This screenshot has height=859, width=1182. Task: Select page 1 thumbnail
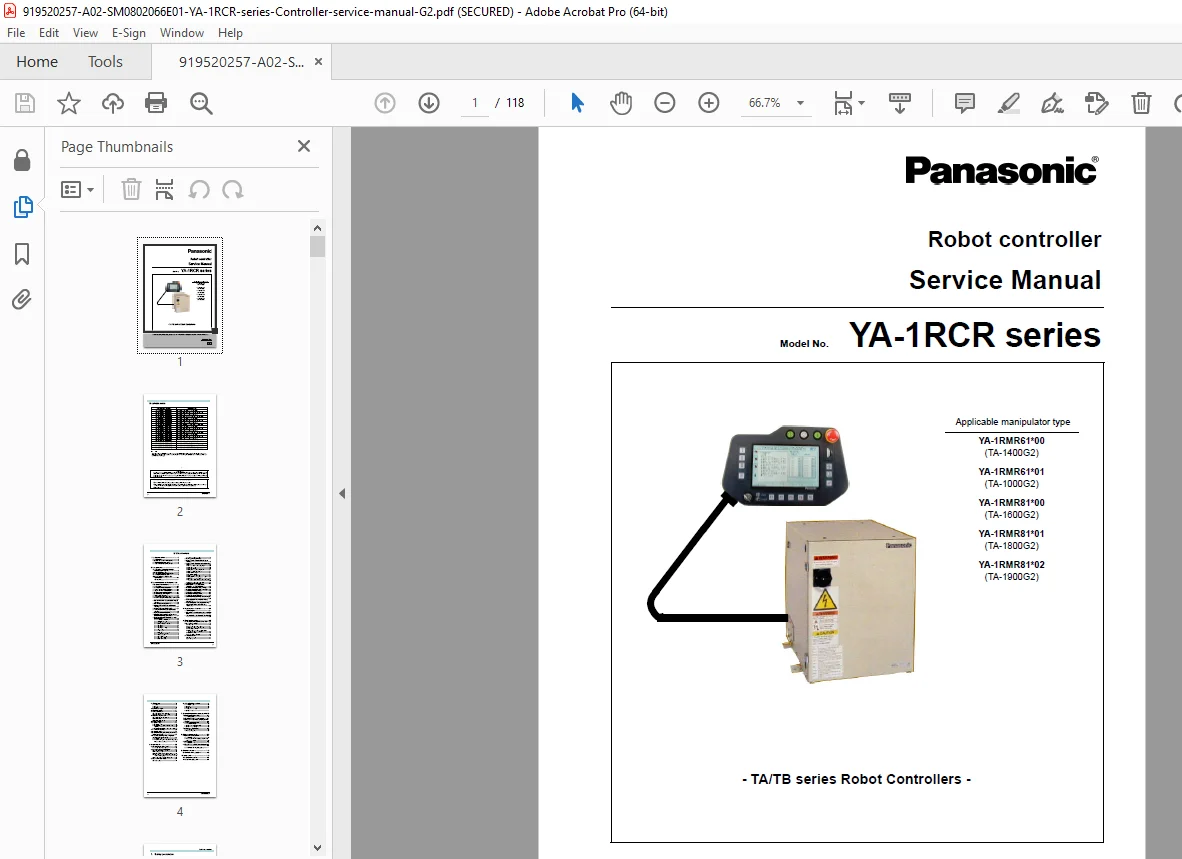tap(179, 295)
